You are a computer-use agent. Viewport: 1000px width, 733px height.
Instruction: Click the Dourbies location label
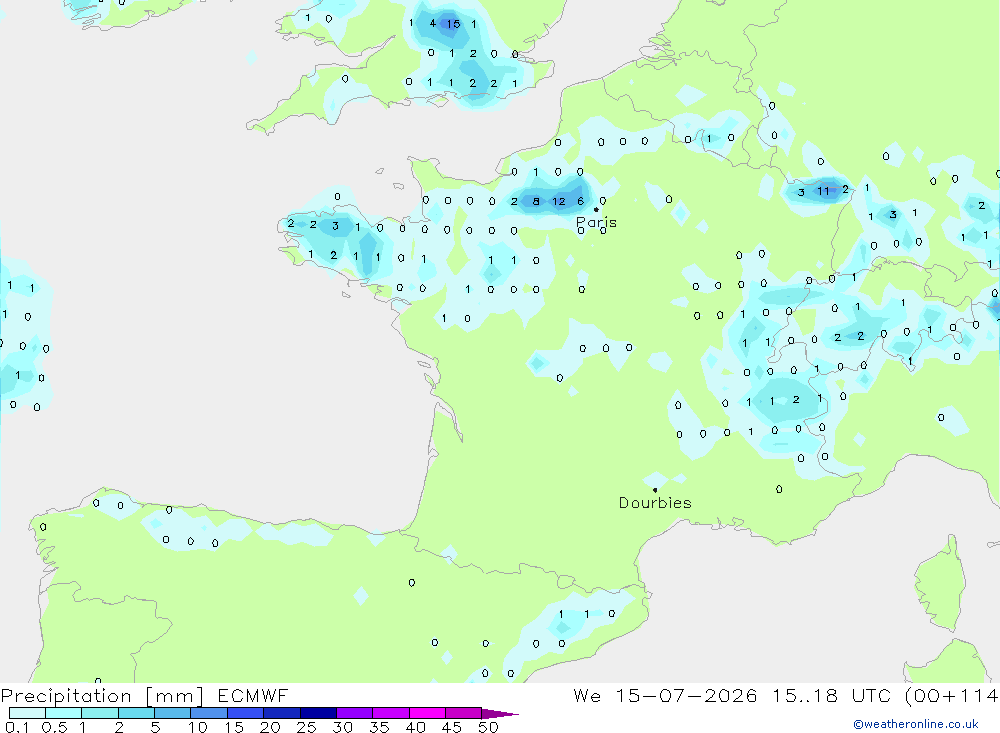655,503
